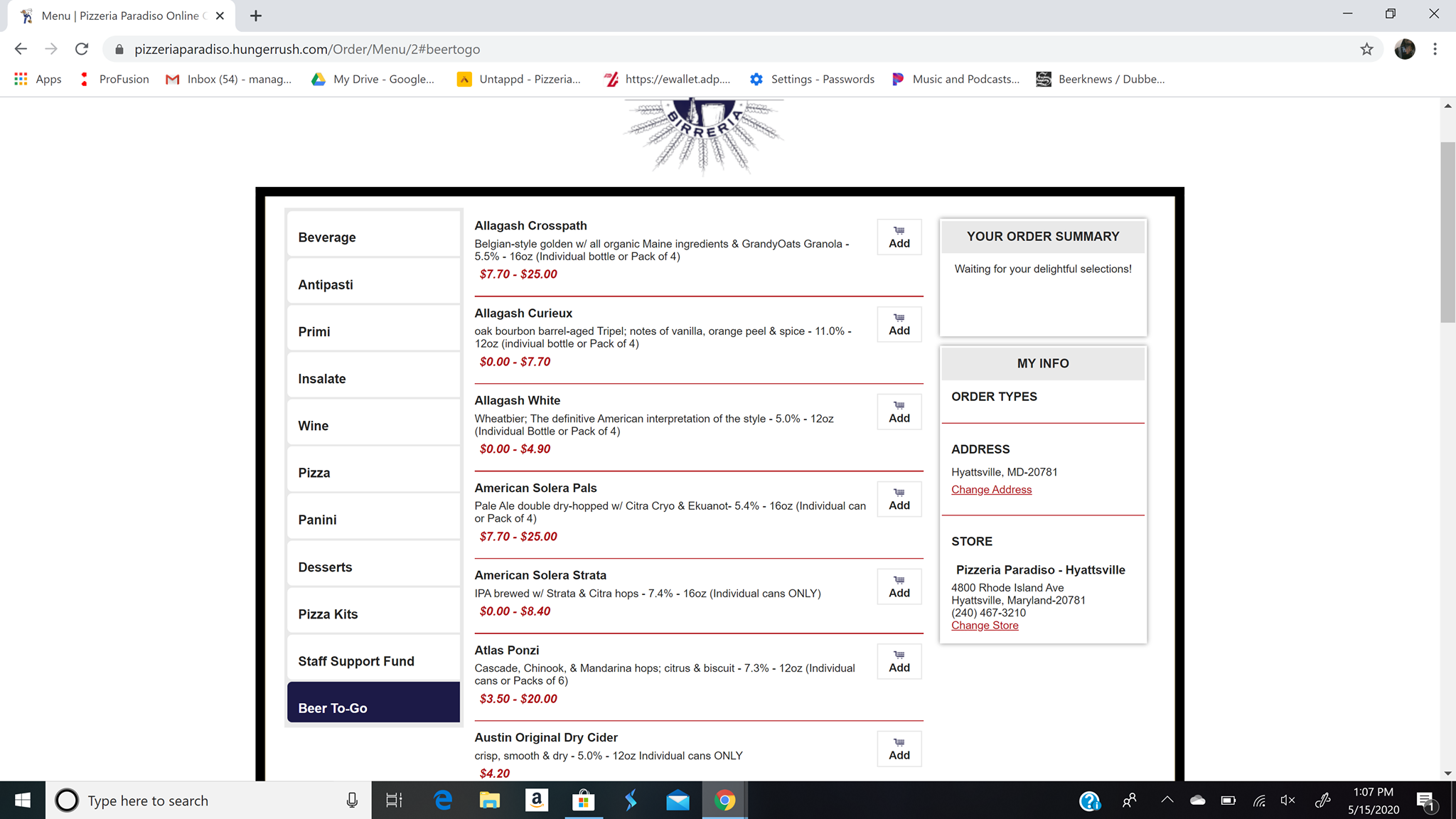Click the browser address bar URL

[x=307, y=49]
